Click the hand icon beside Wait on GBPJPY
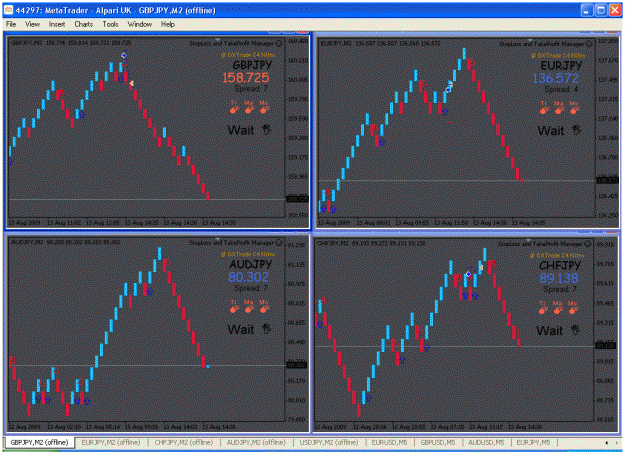The width and height of the screenshot is (625, 452). 266,130
